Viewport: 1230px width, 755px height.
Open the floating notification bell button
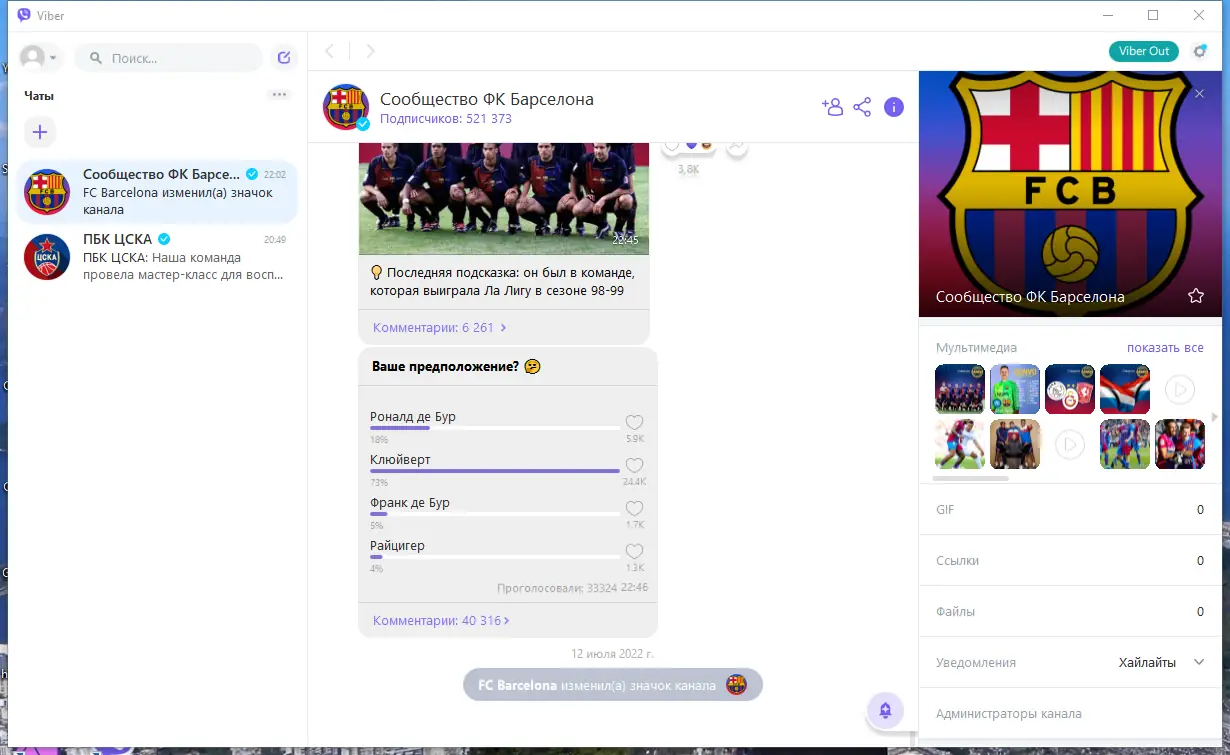pos(885,708)
